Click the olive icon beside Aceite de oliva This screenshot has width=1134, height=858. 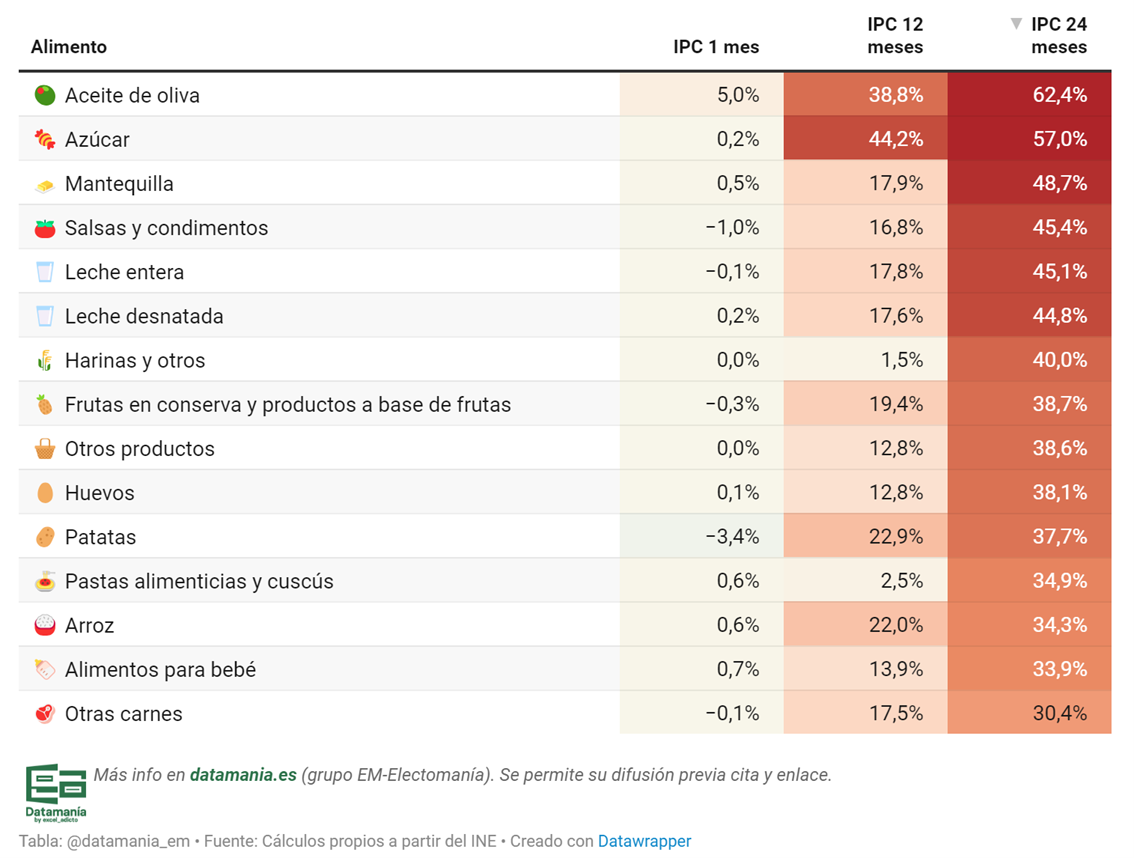[x=45, y=96]
